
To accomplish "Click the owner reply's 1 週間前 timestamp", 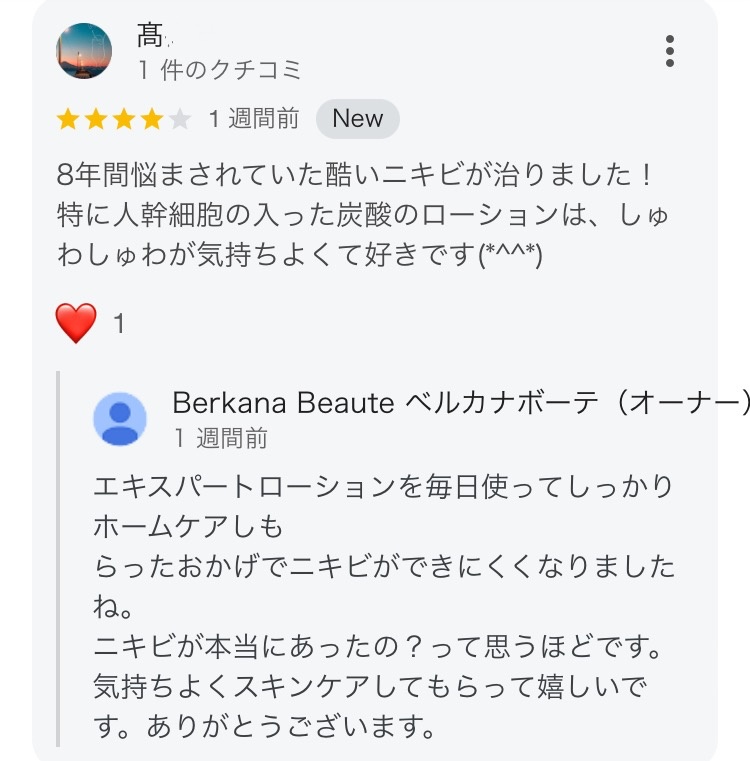I will [x=220, y=437].
